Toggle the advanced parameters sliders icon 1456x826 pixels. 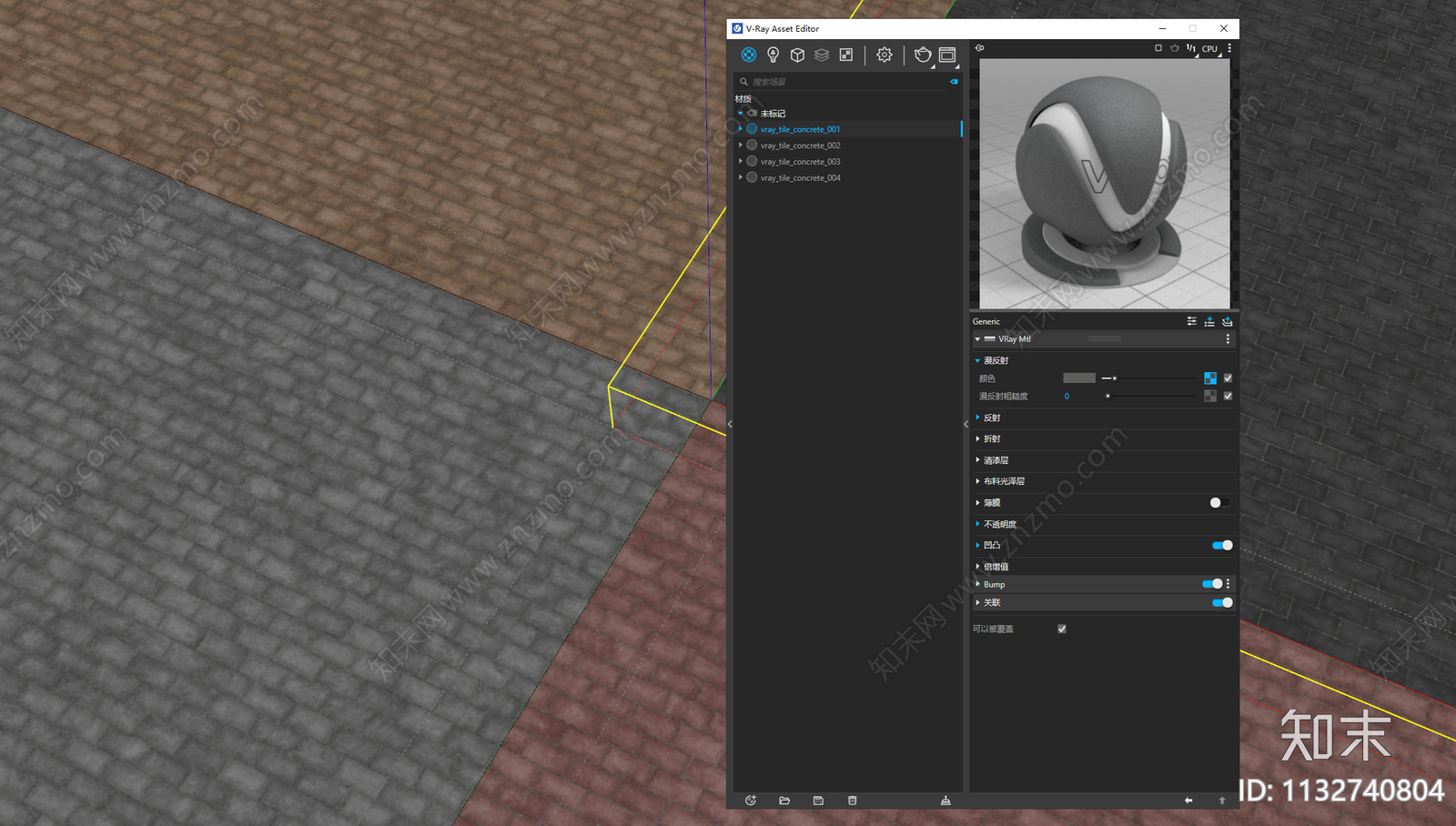[x=1192, y=321]
